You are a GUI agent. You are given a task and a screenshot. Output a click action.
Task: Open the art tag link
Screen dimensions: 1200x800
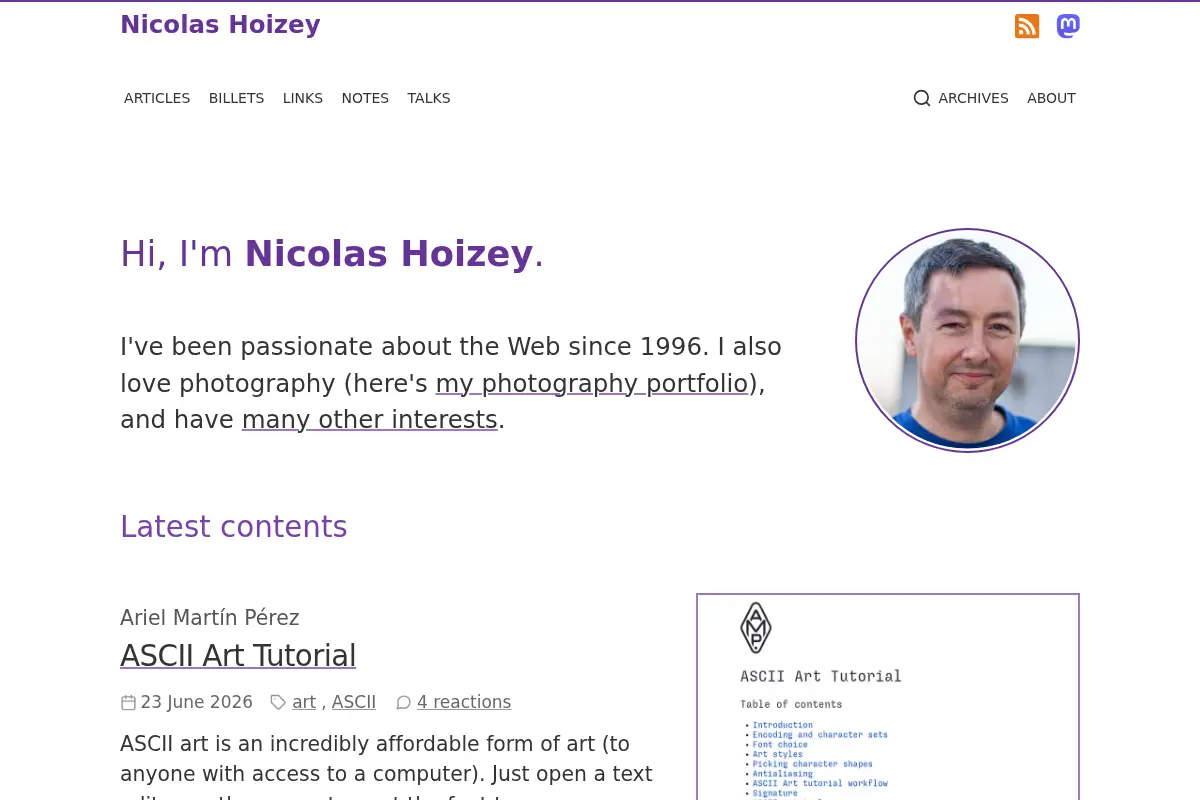click(x=304, y=702)
